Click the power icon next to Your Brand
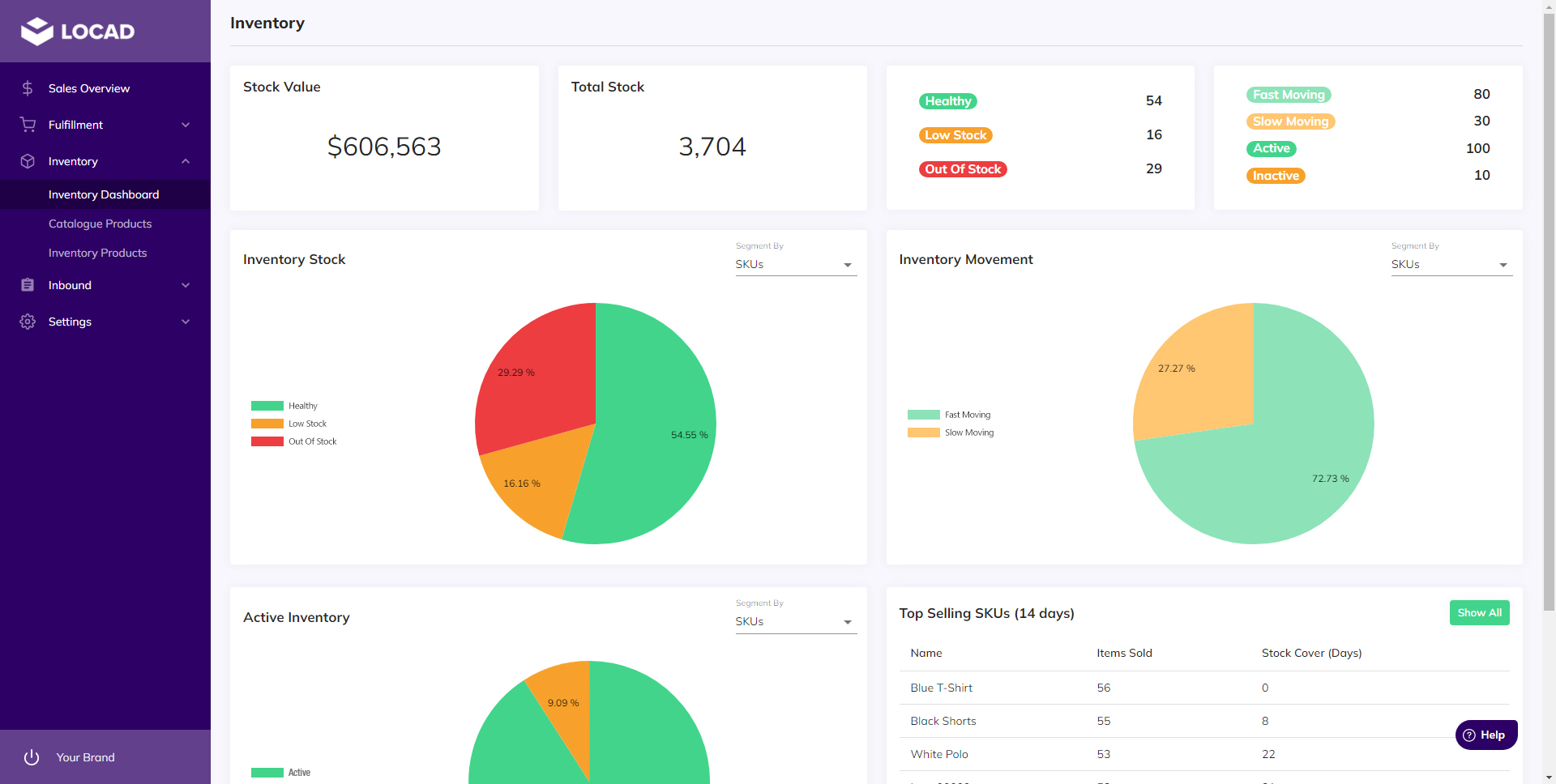The width and height of the screenshot is (1556, 784). pyautogui.click(x=32, y=757)
